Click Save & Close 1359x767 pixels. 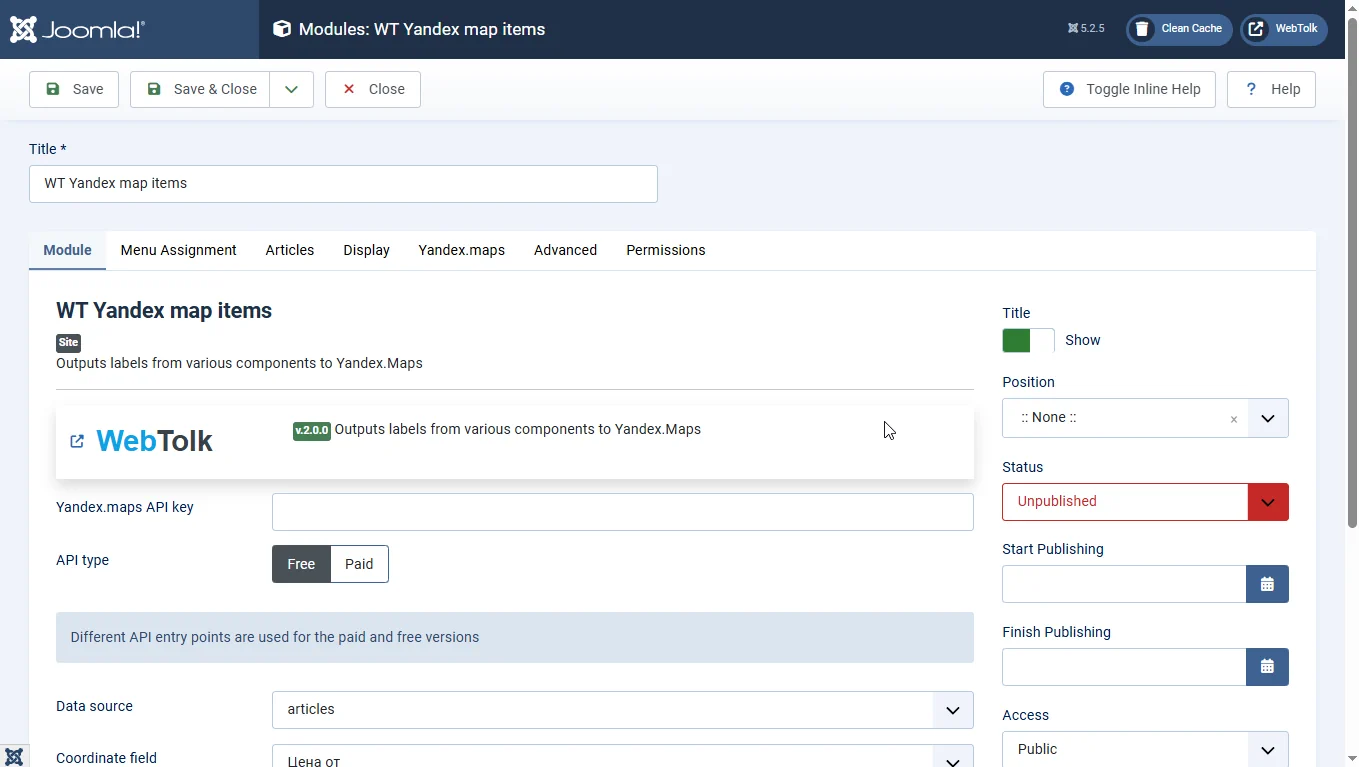[200, 89]
